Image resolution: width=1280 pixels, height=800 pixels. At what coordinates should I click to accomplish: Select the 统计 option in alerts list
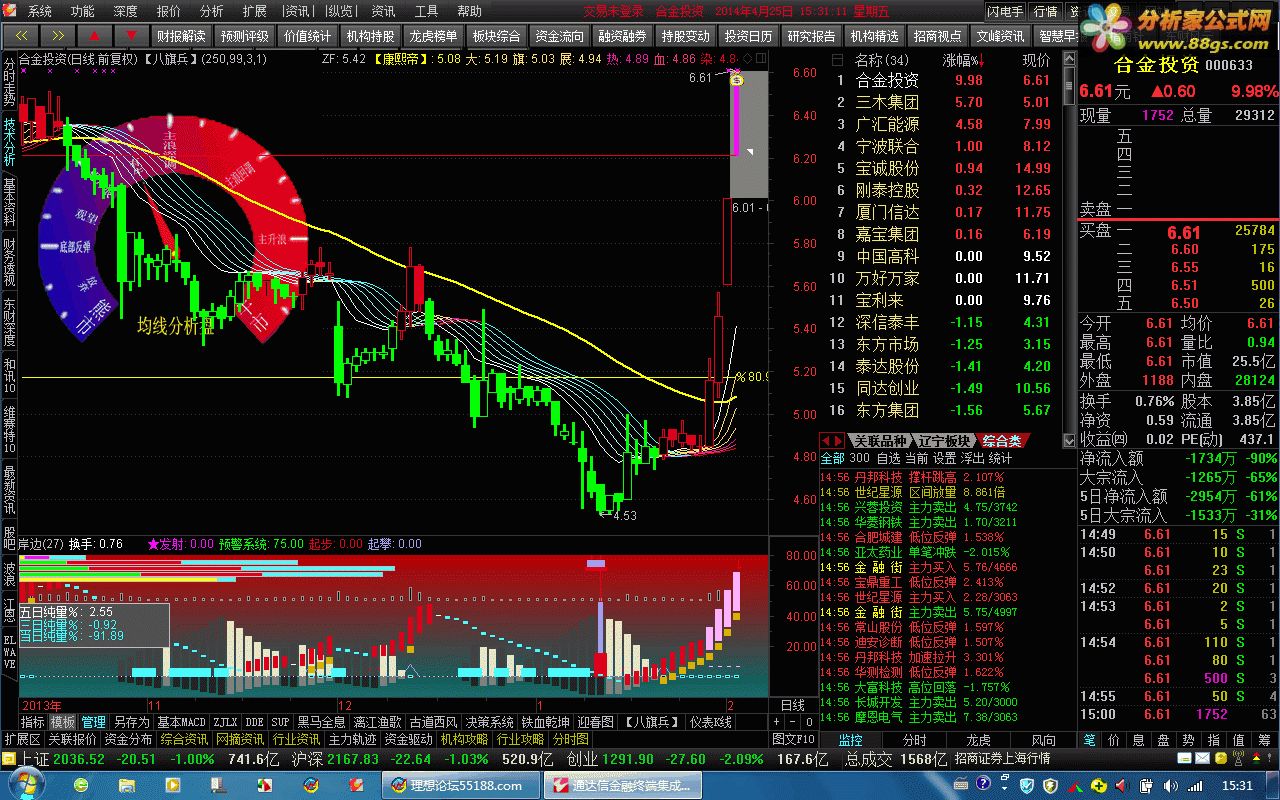(1000, 458)
